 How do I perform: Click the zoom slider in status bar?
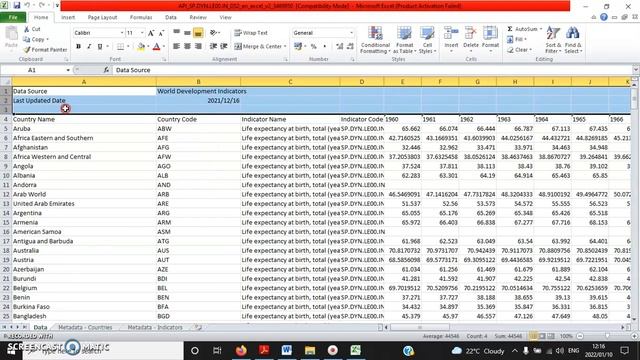607,336
